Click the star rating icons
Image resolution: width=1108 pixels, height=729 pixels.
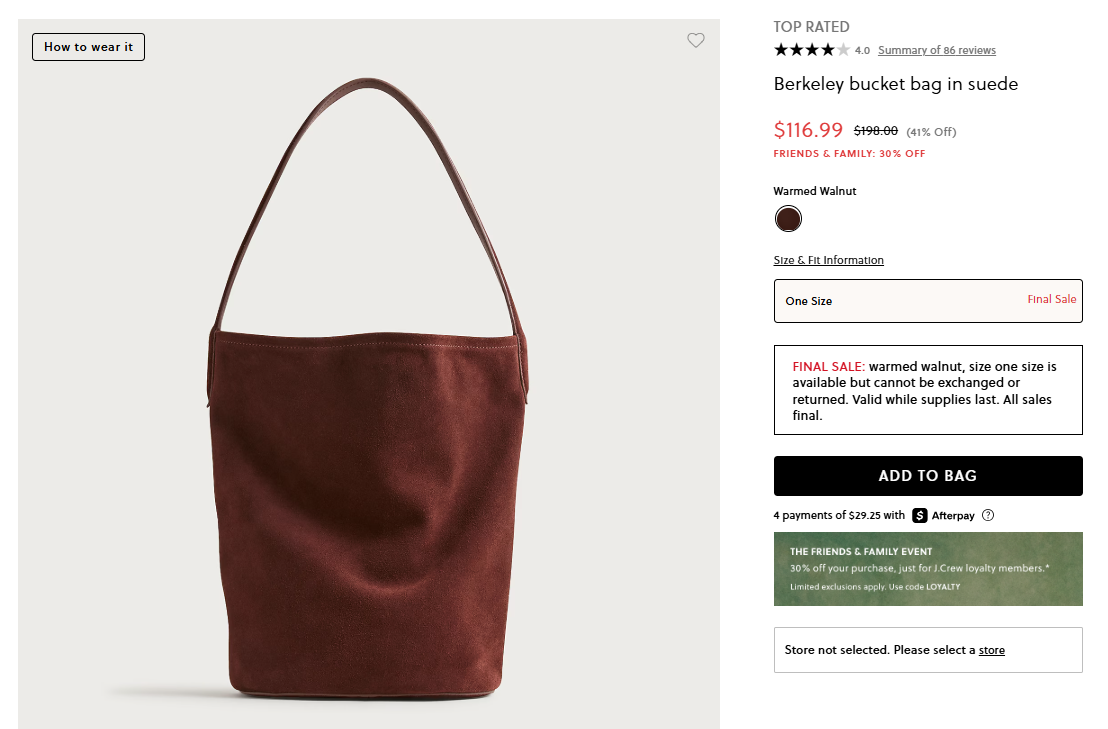811,50
